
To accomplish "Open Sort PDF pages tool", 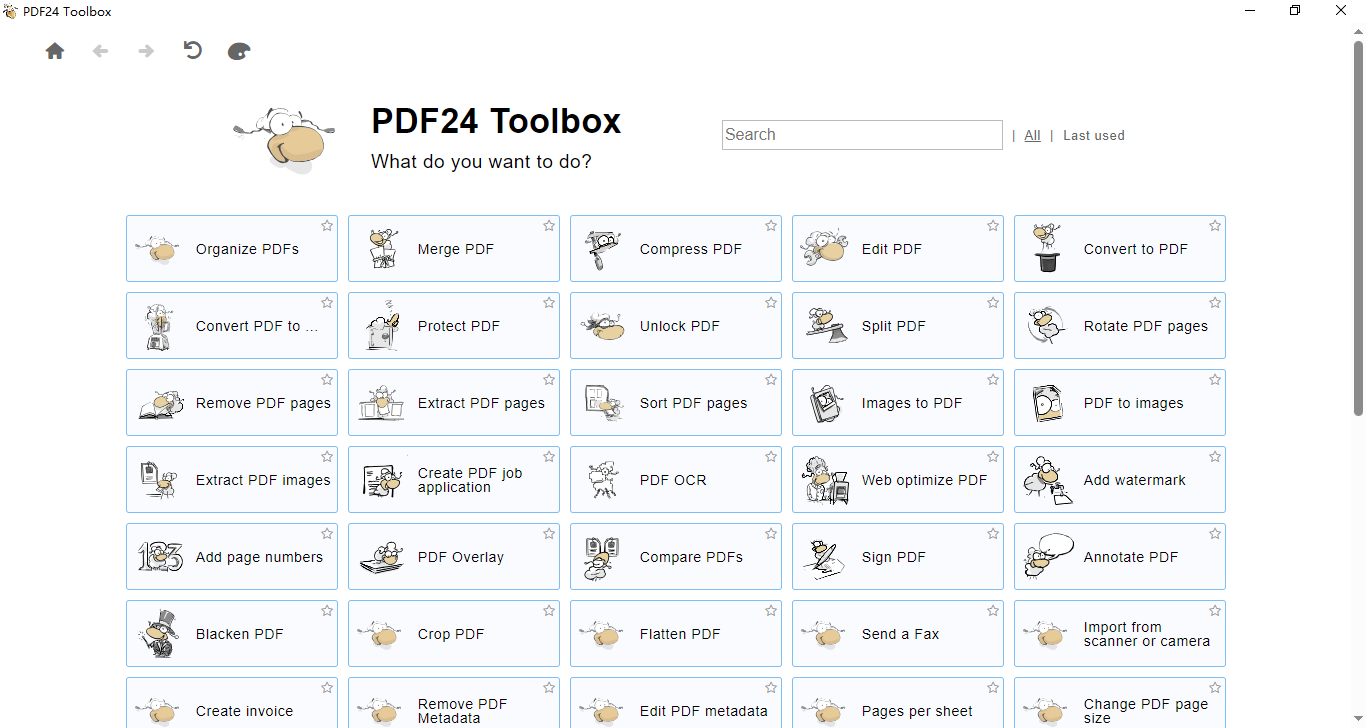I will 676,403.
